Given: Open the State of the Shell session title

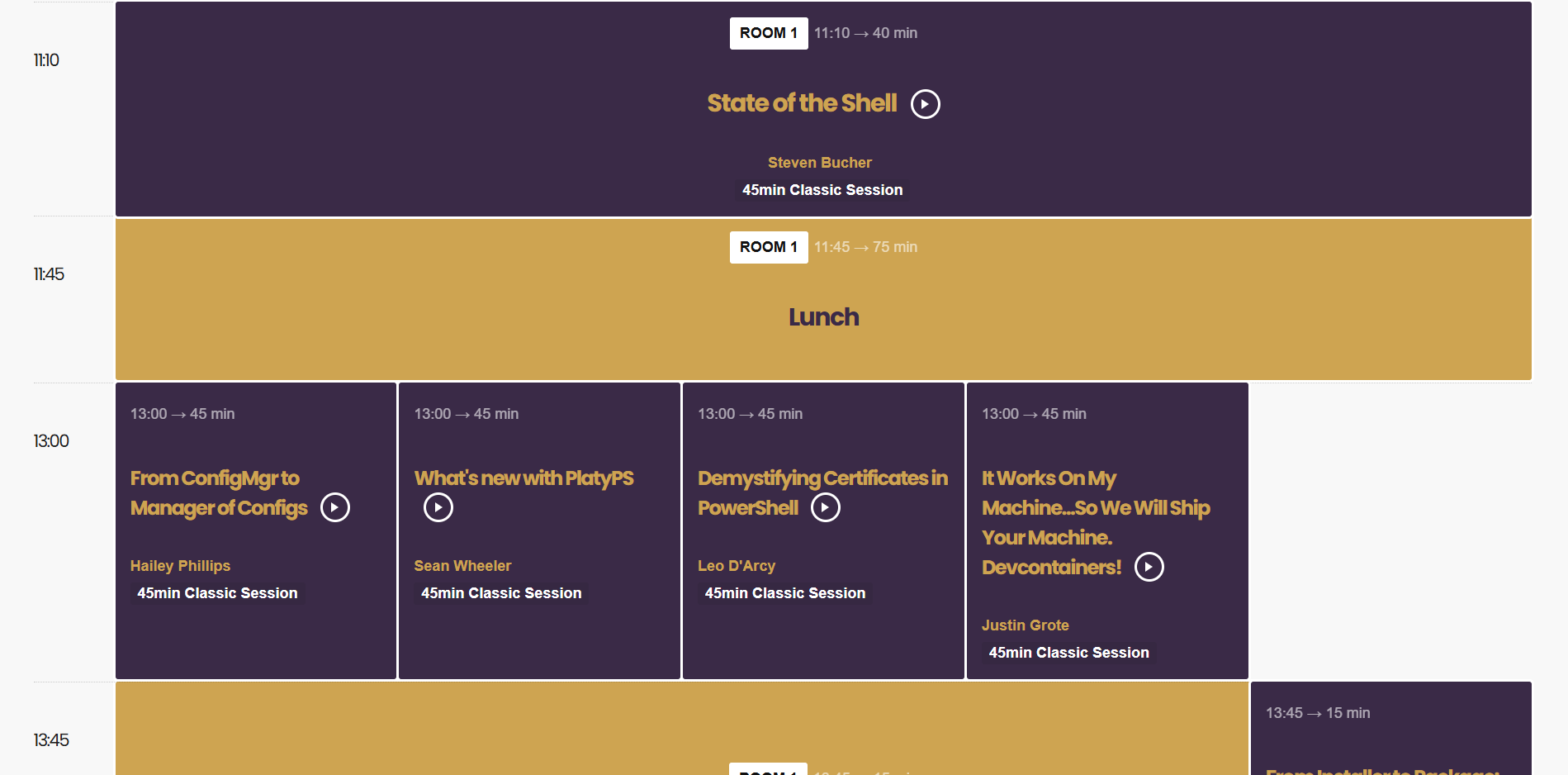Looking at the screenshot, I should (x=802, y=103).
